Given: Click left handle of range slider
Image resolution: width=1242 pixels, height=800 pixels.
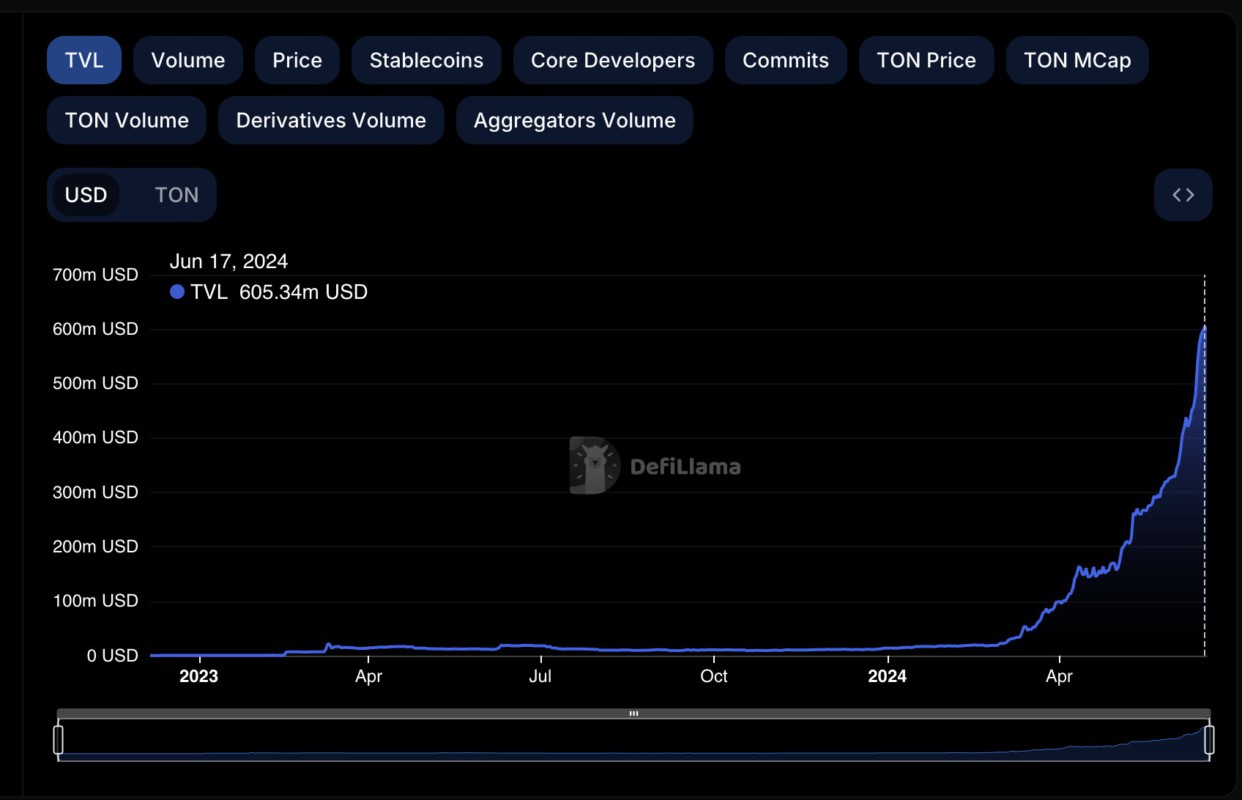Looking at the screenshot, I should coord(58,740).
